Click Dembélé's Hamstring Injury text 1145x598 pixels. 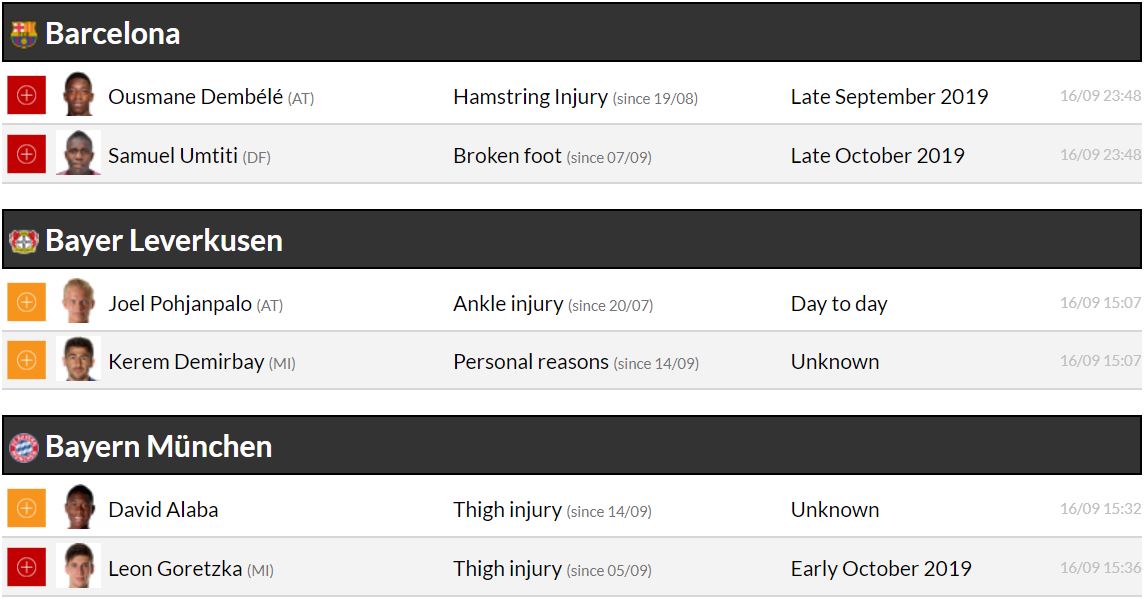coord(530,97)
